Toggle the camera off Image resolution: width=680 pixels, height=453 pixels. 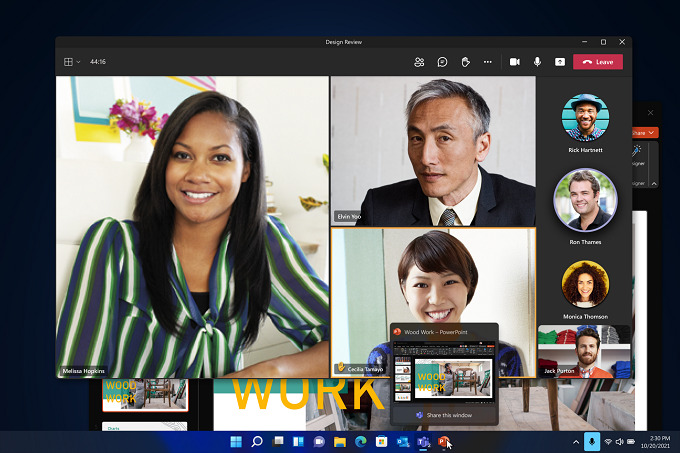pyautogui.click(x=514, y=62)
